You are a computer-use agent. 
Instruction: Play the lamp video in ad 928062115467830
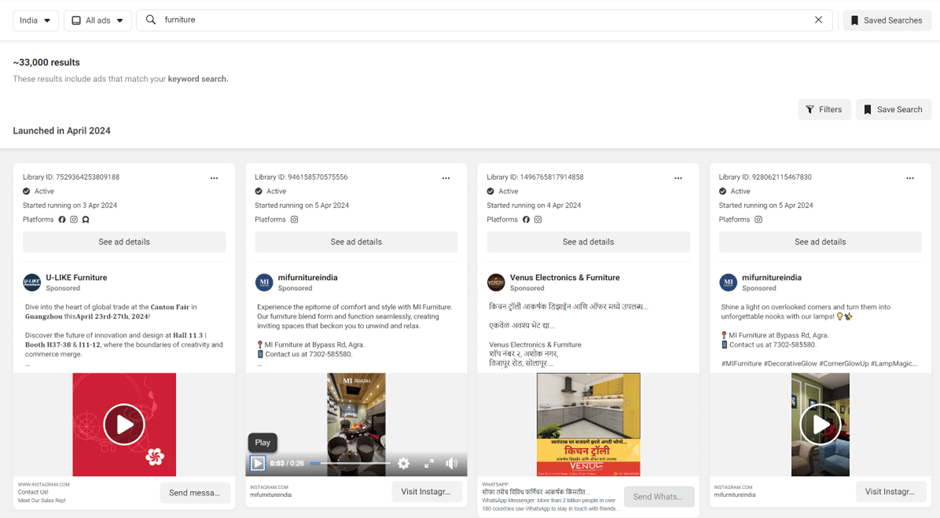pyautogui.click(x=820, y=424)
